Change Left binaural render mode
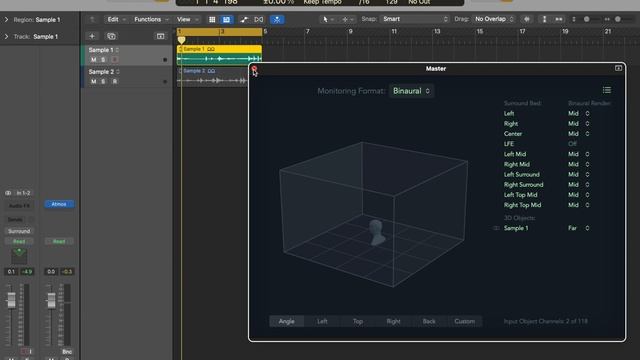The image size is (640, 360). pos(579,113)
